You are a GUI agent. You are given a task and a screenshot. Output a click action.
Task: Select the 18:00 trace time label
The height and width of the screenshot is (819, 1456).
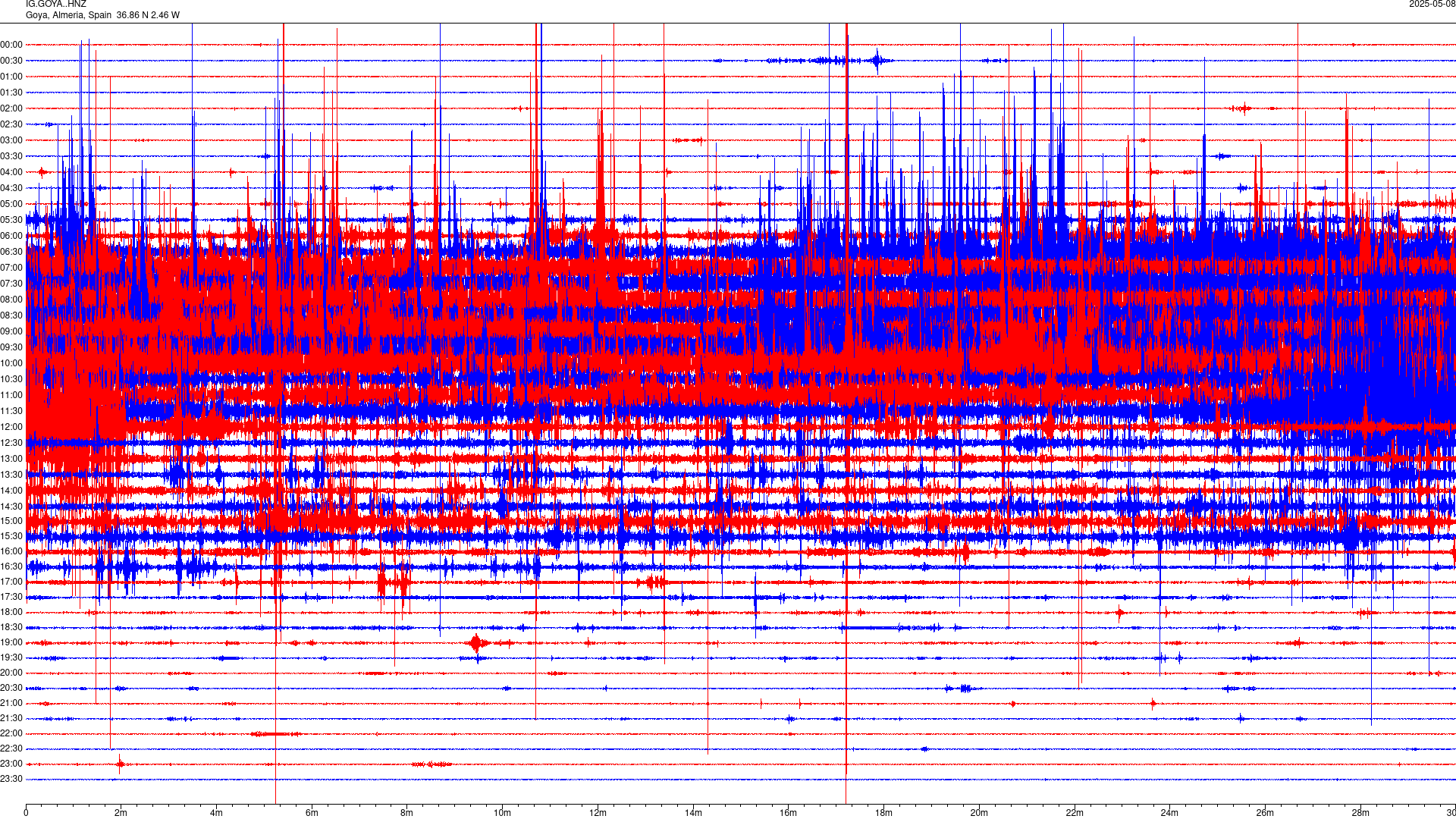click(11, 612)
